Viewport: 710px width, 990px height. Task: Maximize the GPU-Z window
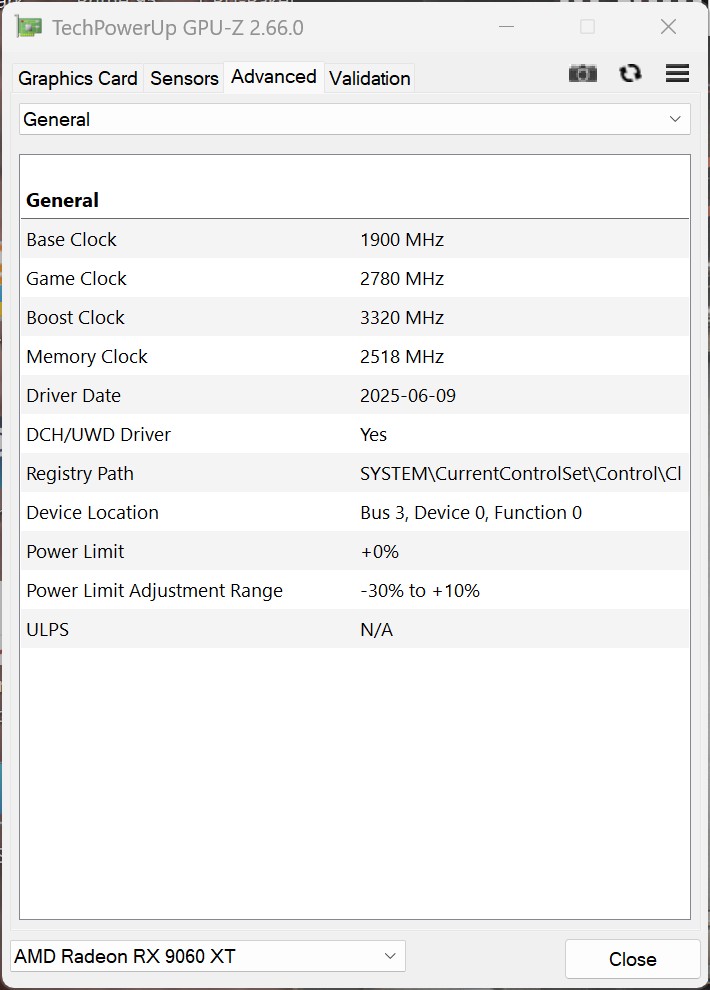pos(587,27)
